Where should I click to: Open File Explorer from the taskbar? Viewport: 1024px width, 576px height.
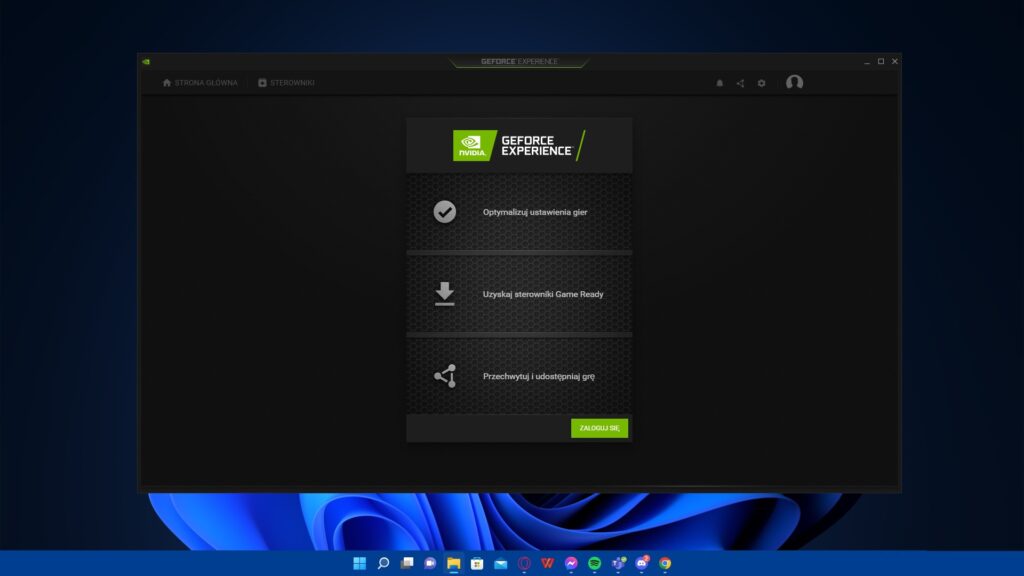pyautogui.click(x=454, y=563)
